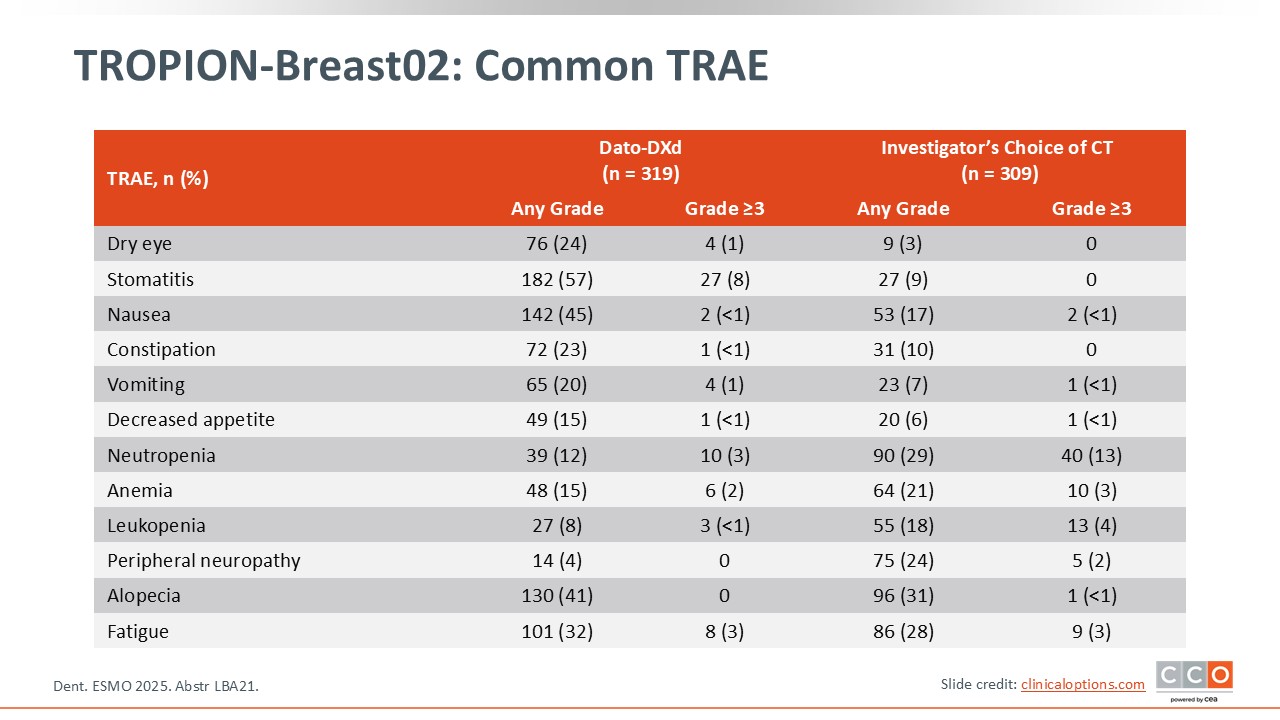This screenshot has width=1280, height=720.
Task: Click the Slide credit label text
Action: [x=976, y=684]
